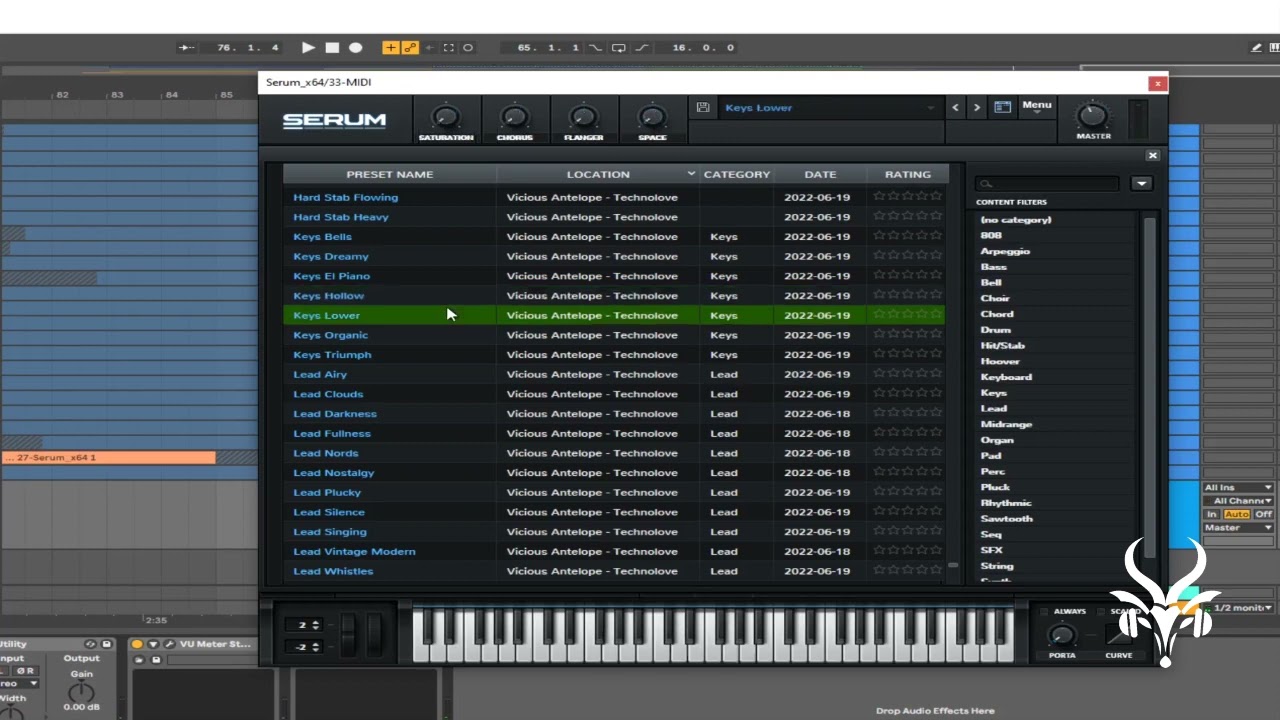1280x720 pixels.
Task: Filter presets by (no category)
Action: [1016, 220]
